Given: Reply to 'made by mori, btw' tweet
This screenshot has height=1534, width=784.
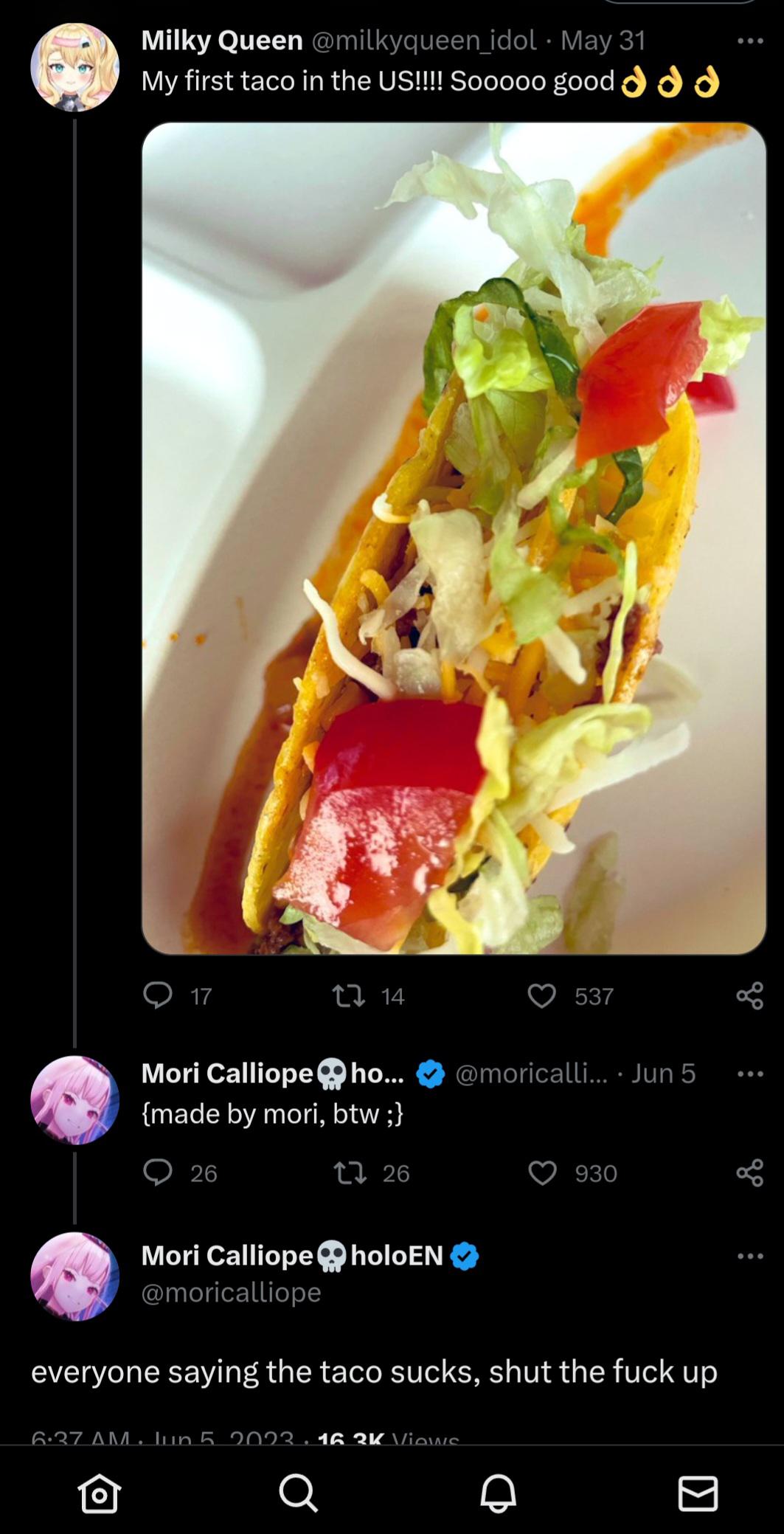Looking at the screenshot, I should (x=158, y=1172).
